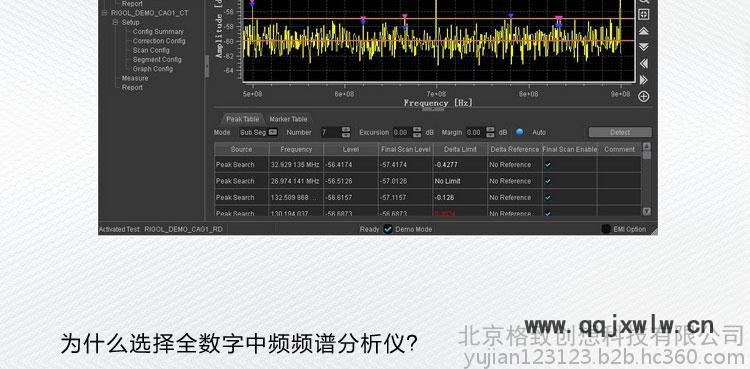
Task: Pan graph right with double-right arrow
Action: 644,79
